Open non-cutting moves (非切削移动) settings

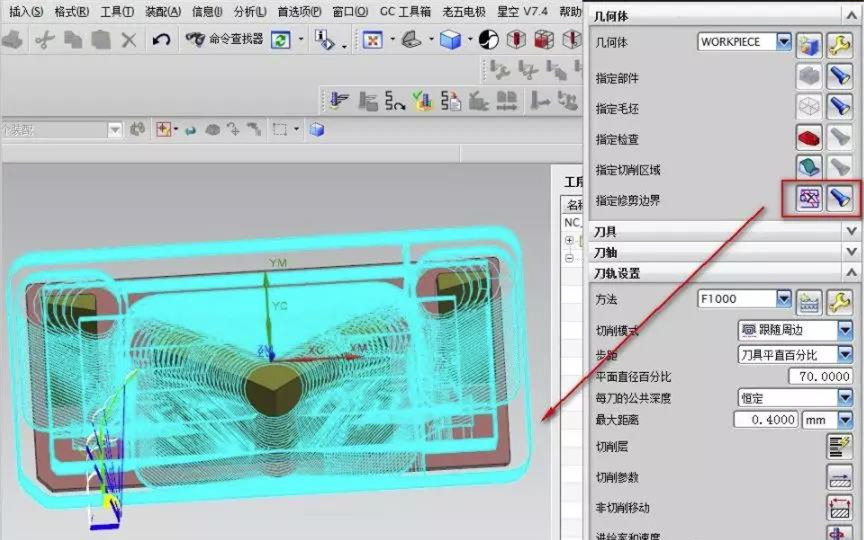838,507
